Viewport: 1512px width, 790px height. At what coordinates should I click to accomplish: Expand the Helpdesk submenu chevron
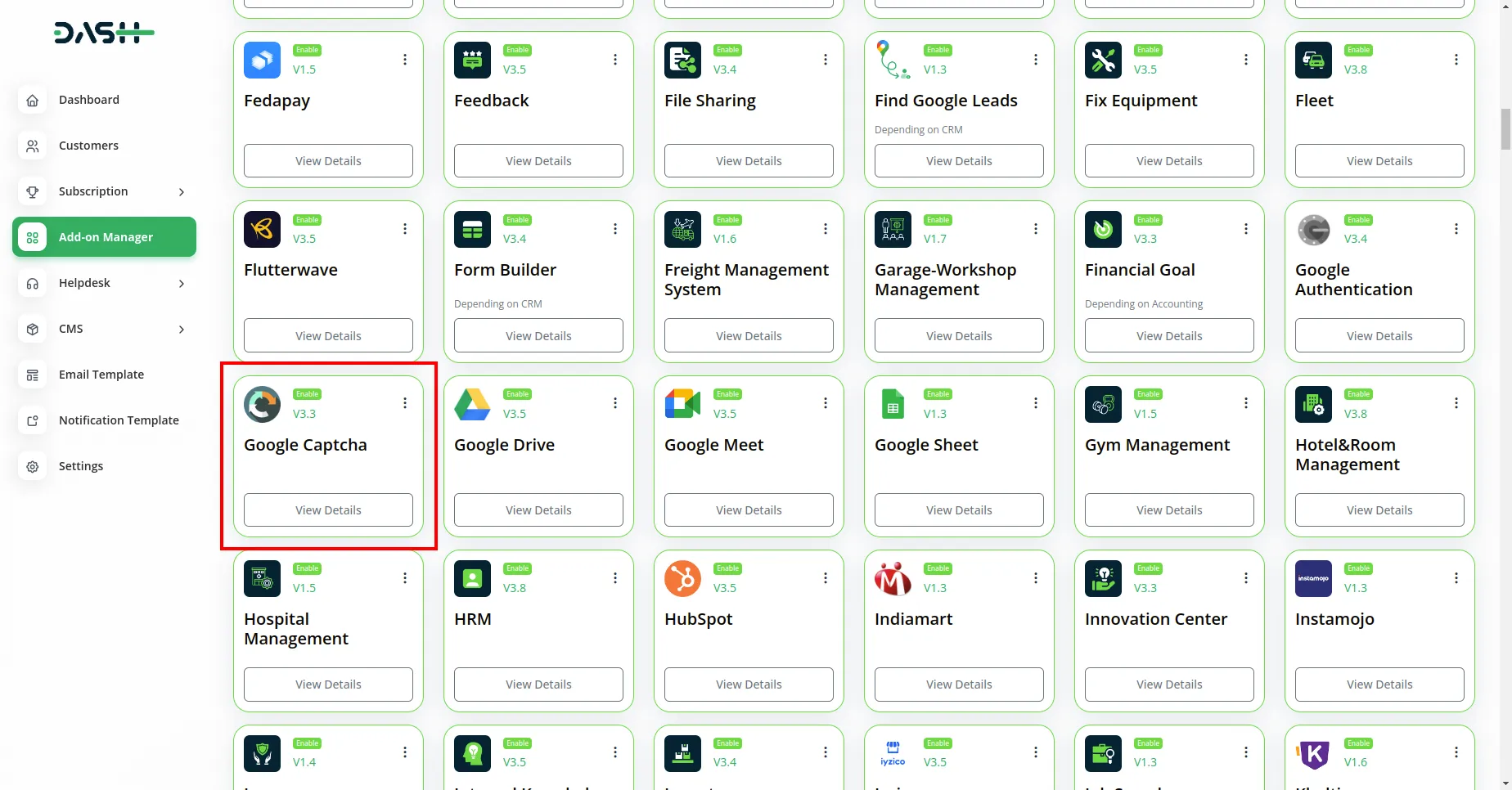tap(182, 284)
